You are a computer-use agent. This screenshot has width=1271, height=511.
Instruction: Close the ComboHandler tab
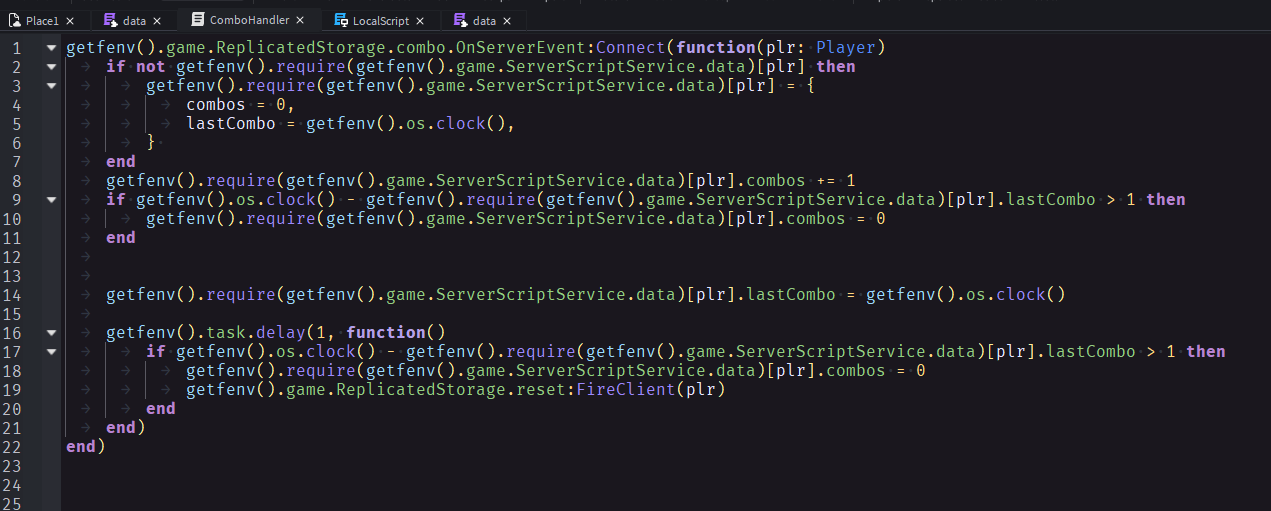pos(300,20)
